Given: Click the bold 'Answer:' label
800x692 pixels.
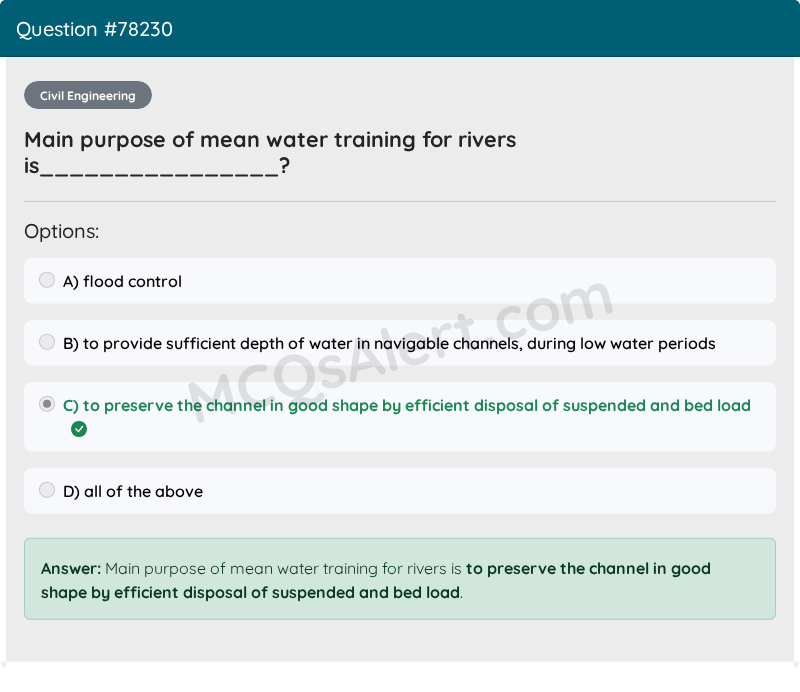Looking at the screenshot, I should tap(71, 569).
